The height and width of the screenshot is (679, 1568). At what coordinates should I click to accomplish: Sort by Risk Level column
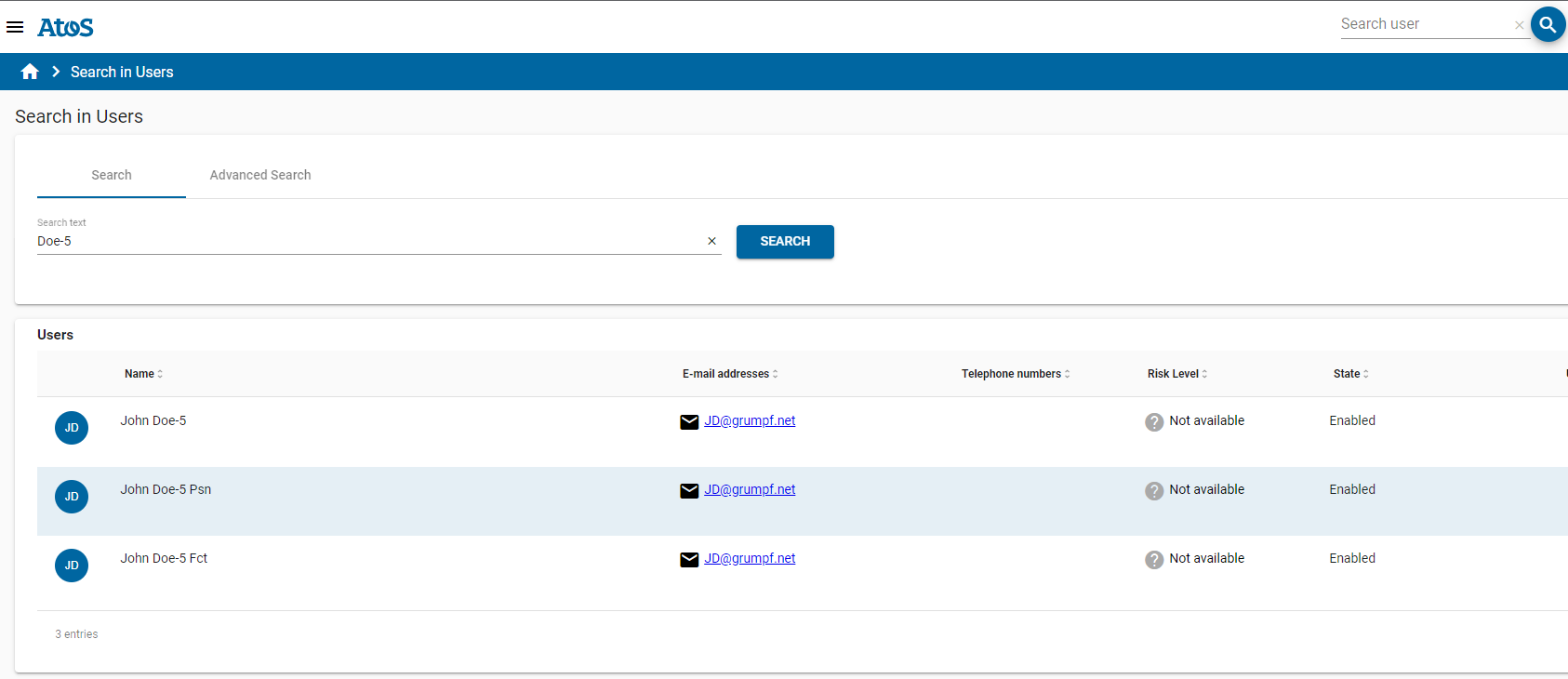(1177, 374)
